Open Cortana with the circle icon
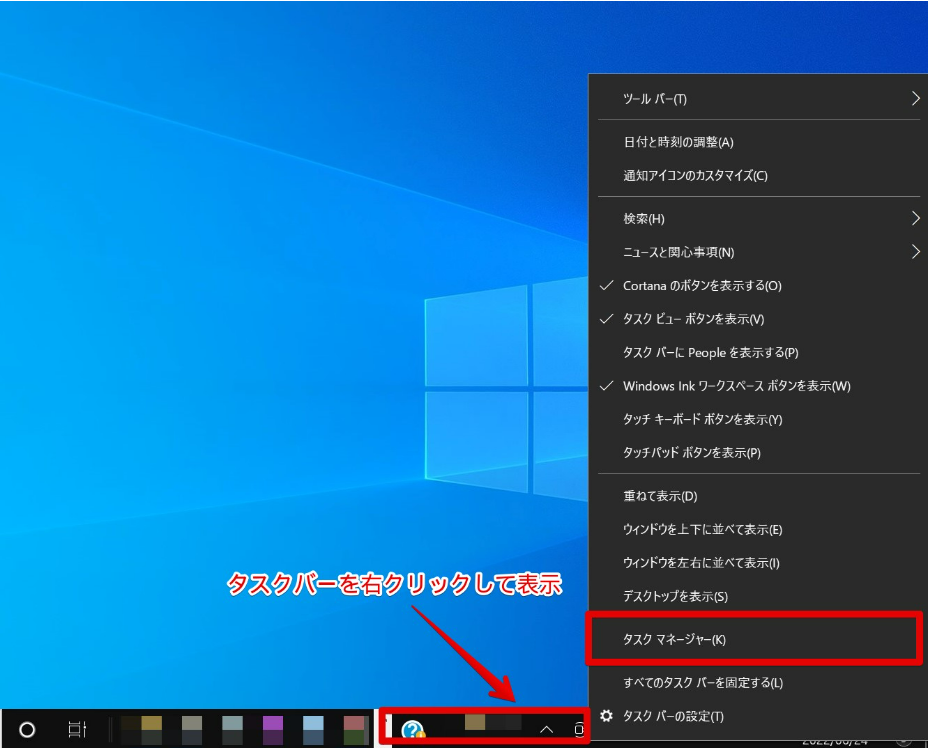The width and height of the screenshot is (928, 748). (28, 728)
